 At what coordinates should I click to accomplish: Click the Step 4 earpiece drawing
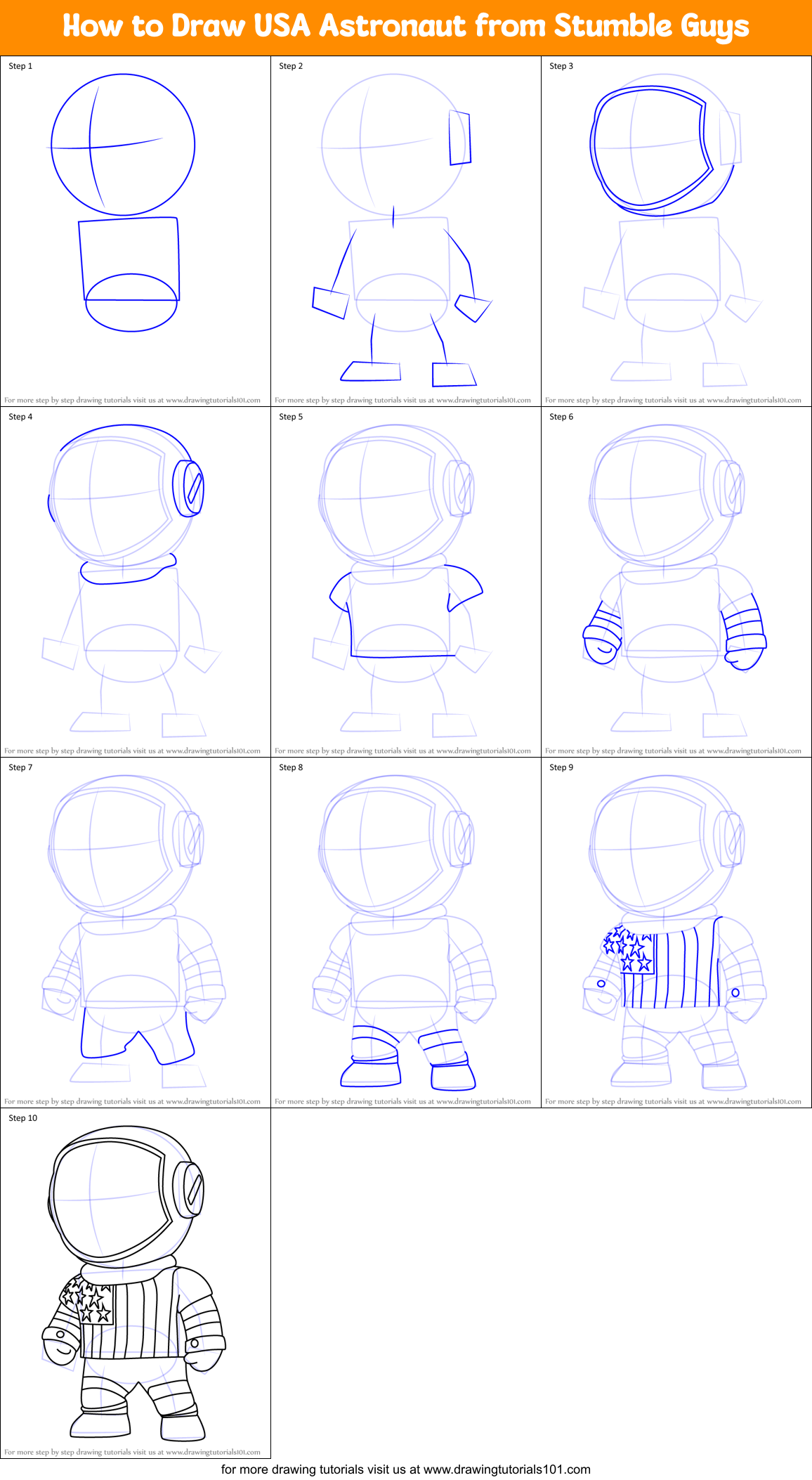pyautogui.click(x=188, y=488)
